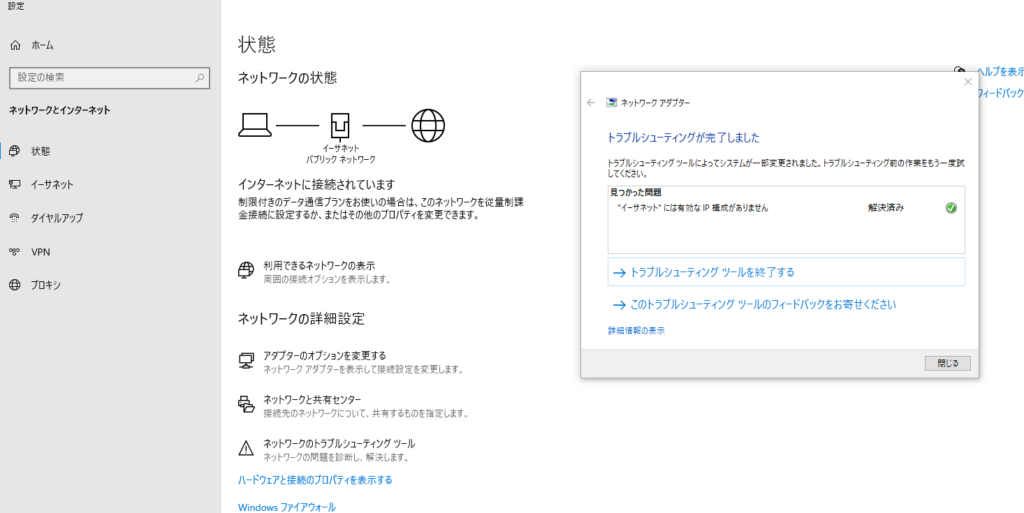Choose トラブルシューティング ツールを終了する option

711,272
